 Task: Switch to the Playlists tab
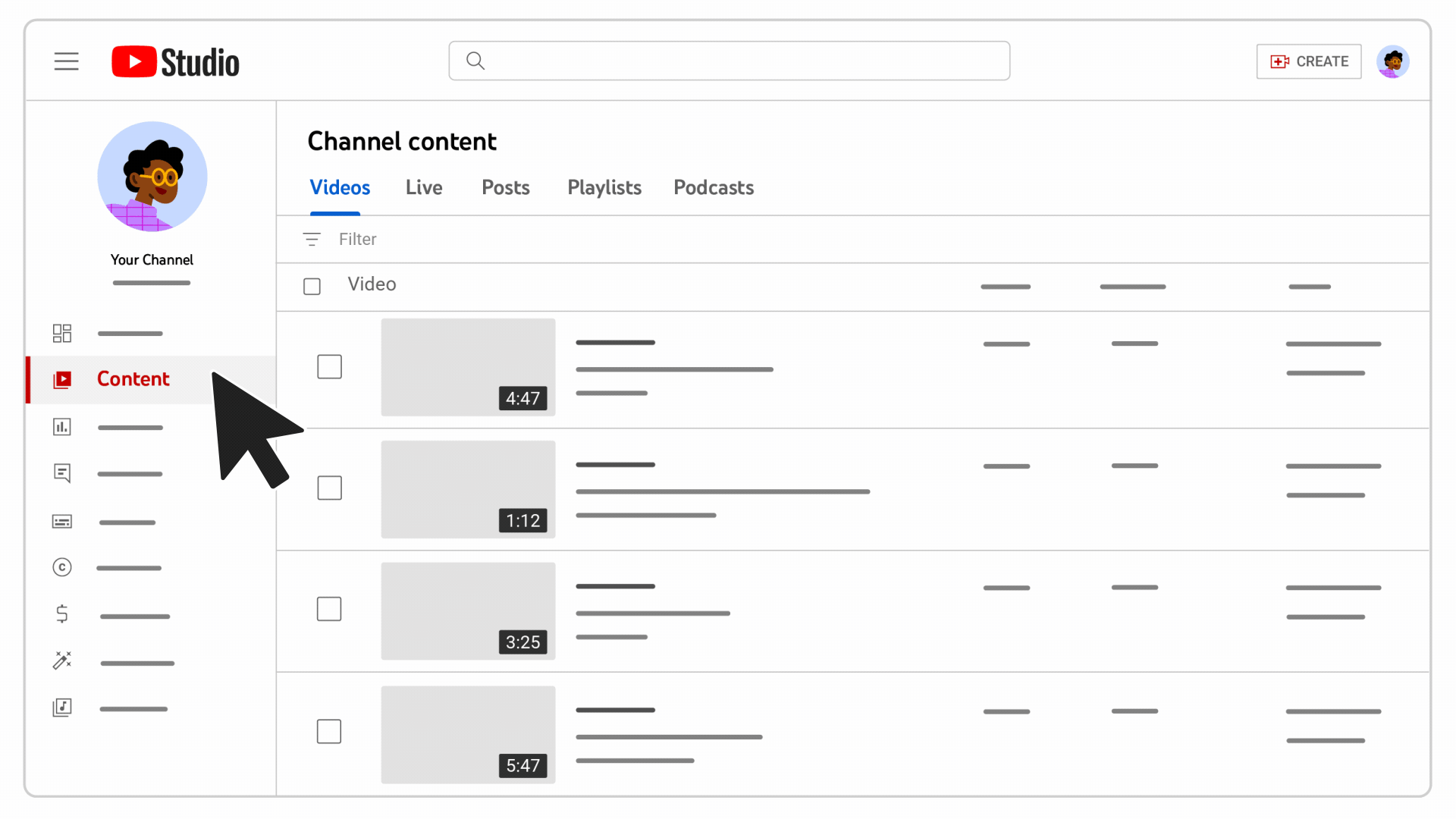604,187
